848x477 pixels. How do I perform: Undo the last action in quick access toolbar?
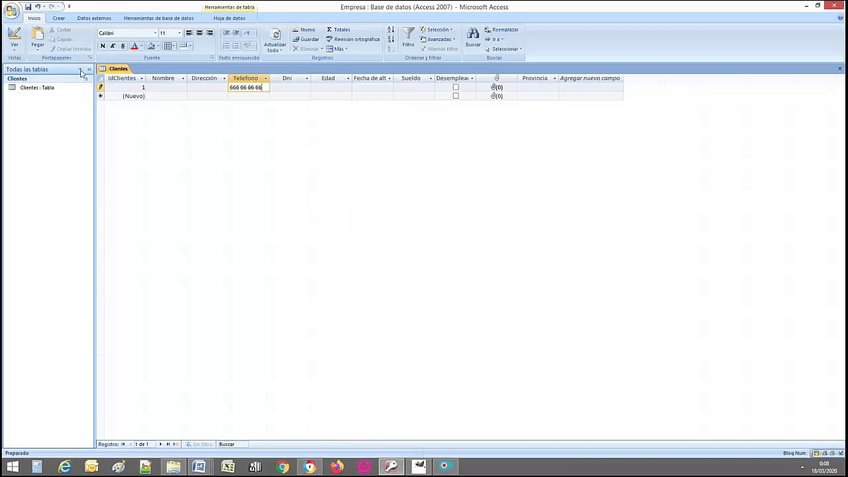(37, 6)
